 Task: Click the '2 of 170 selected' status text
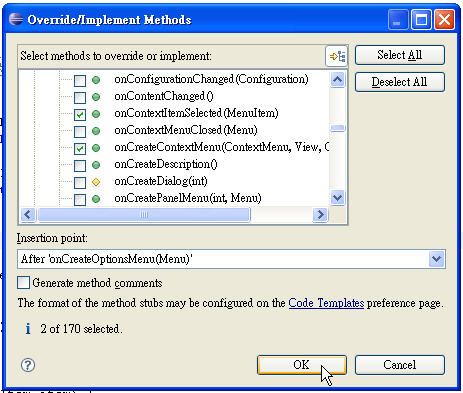point(81,329)
